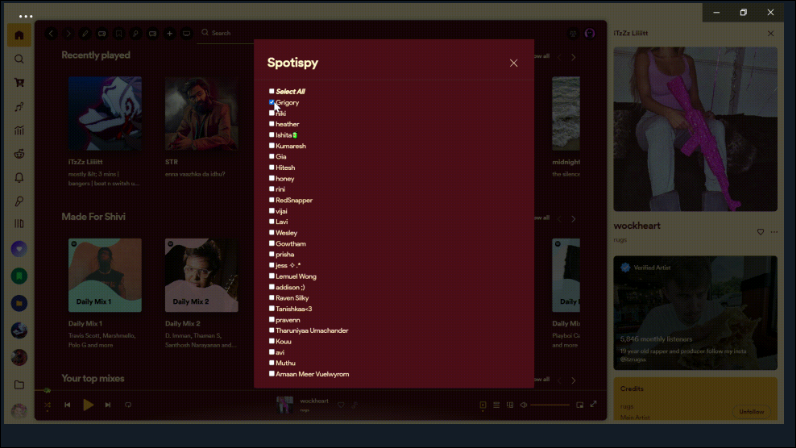796x448 pixels.
Task: Like wockheart with heart in right panel
Action: point(760,232)
